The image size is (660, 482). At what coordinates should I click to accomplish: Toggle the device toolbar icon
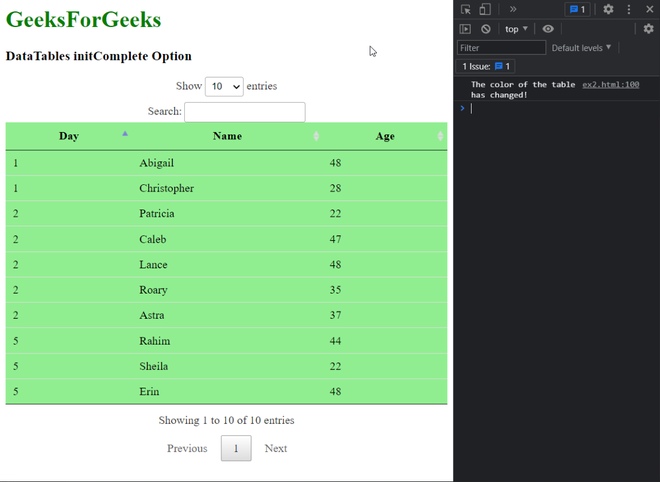click(x=485, y=9)
